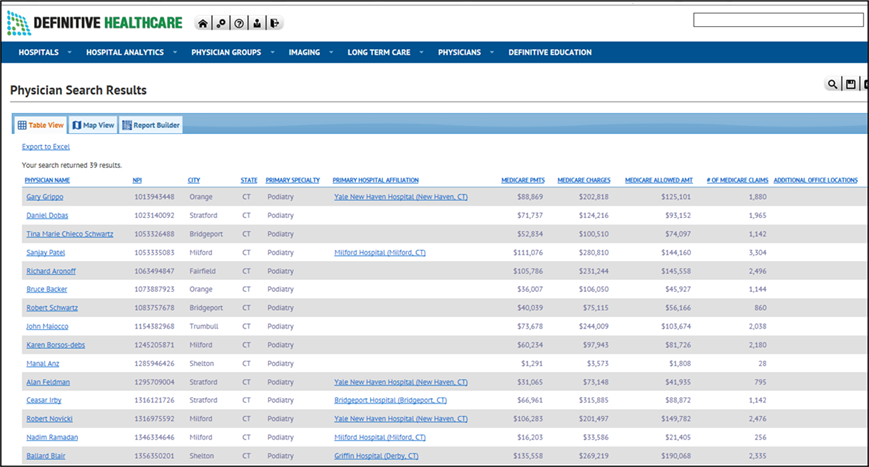The width and height of the screenshot is (869, 467).
Task: Sort by the Medicare Charges column header
Action: [584, 180]
